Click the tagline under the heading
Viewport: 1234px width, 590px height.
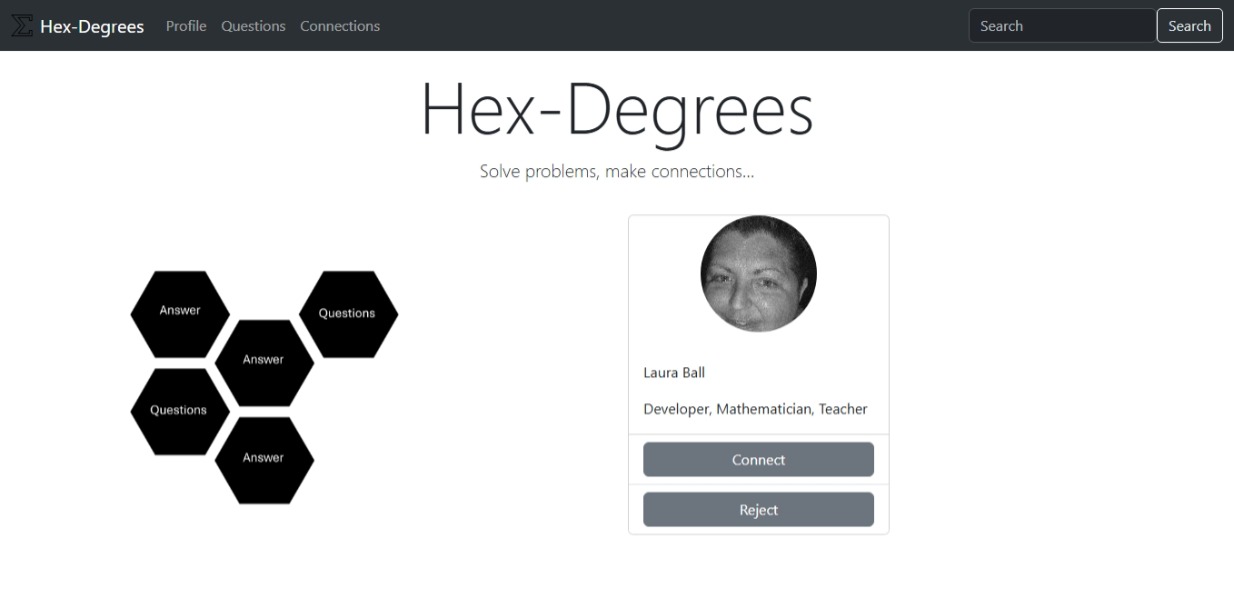click(617, 171)
